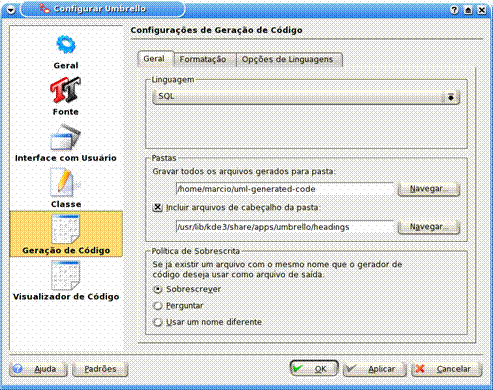The image size is (493, 390).
Task: Apply changes with Aplicar button
Action: point(375,369)
